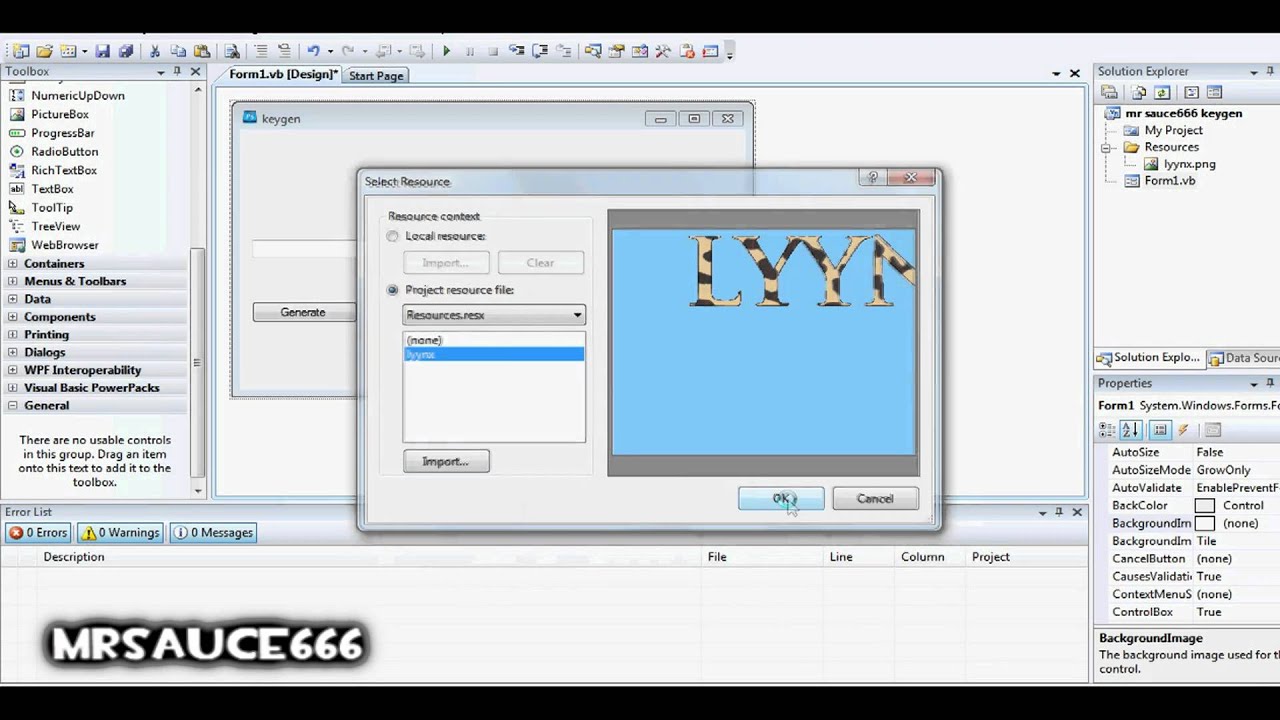
Task: Sort properties alphabetically with A-Z icon
Action: [1131, 430]
